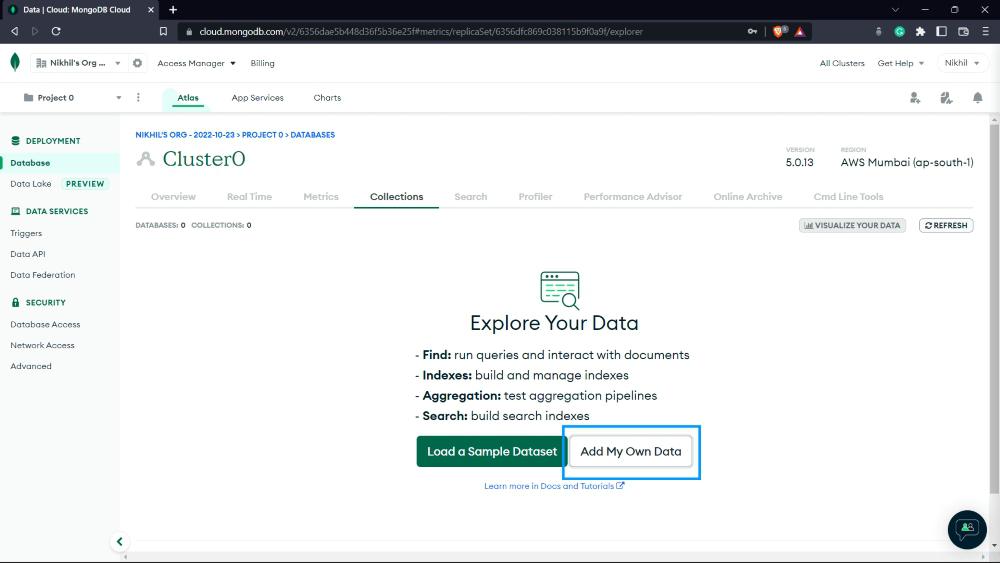Expand Nikhil's Org dropdown
The height and width of the screenshot is (563, 1000).
coord(77,63)
